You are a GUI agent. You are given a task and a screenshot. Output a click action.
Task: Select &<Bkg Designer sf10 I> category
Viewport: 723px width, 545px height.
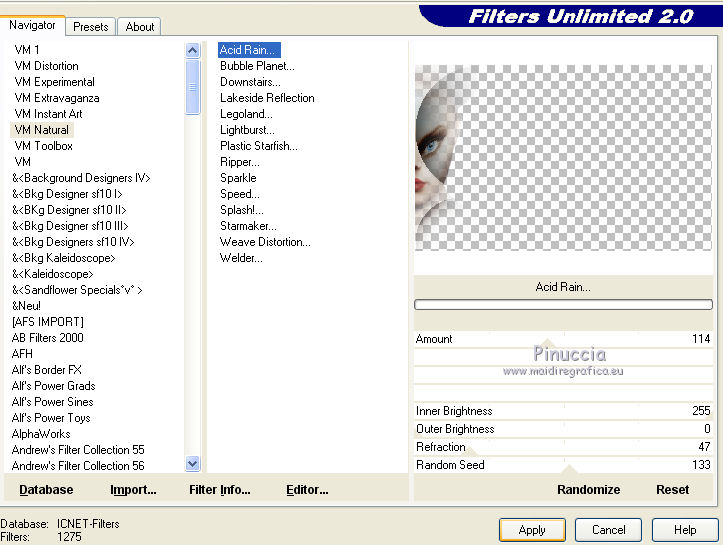[x=67, y=194]
